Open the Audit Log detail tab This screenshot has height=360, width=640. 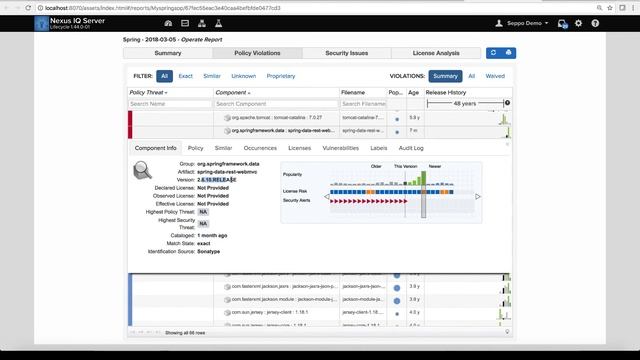click(x=411, y=148)
